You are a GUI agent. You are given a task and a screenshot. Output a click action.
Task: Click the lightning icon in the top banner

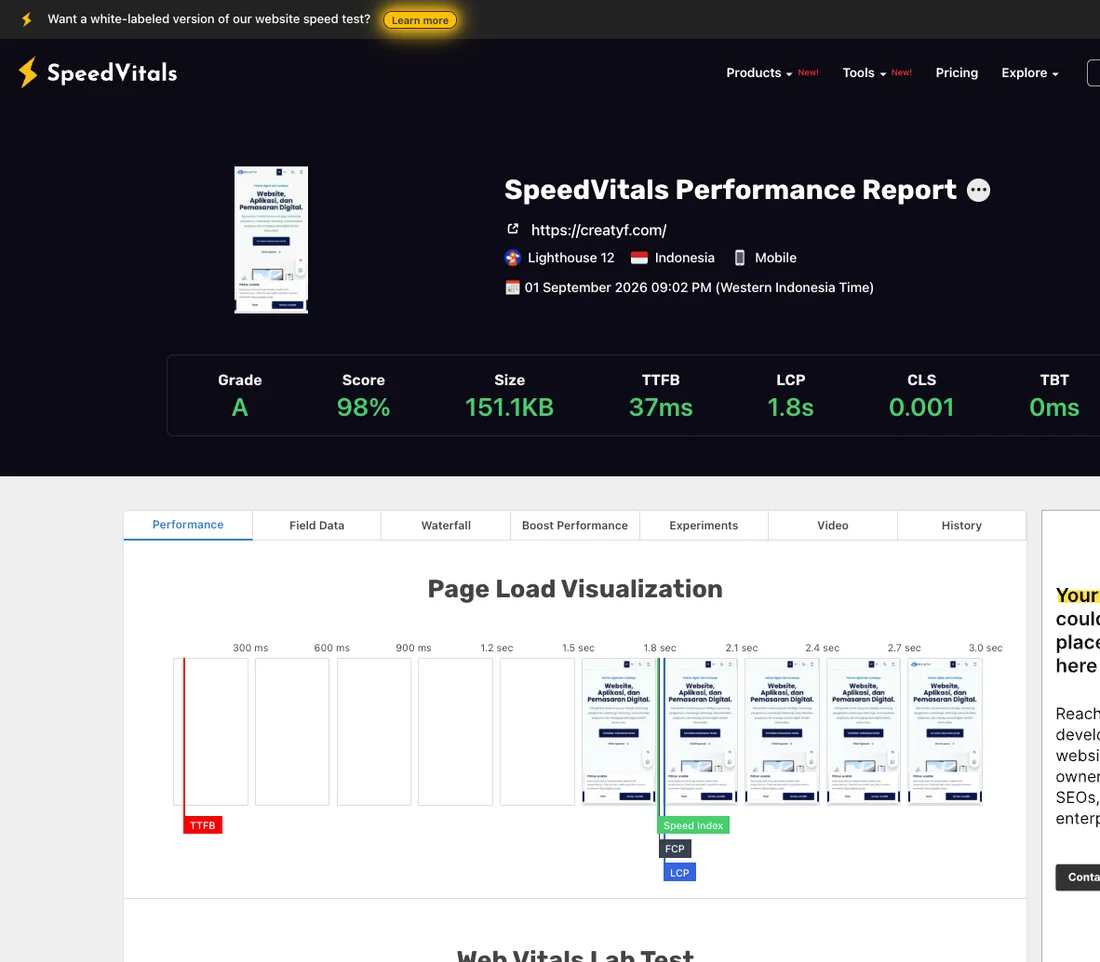click(x=27, y=19)
